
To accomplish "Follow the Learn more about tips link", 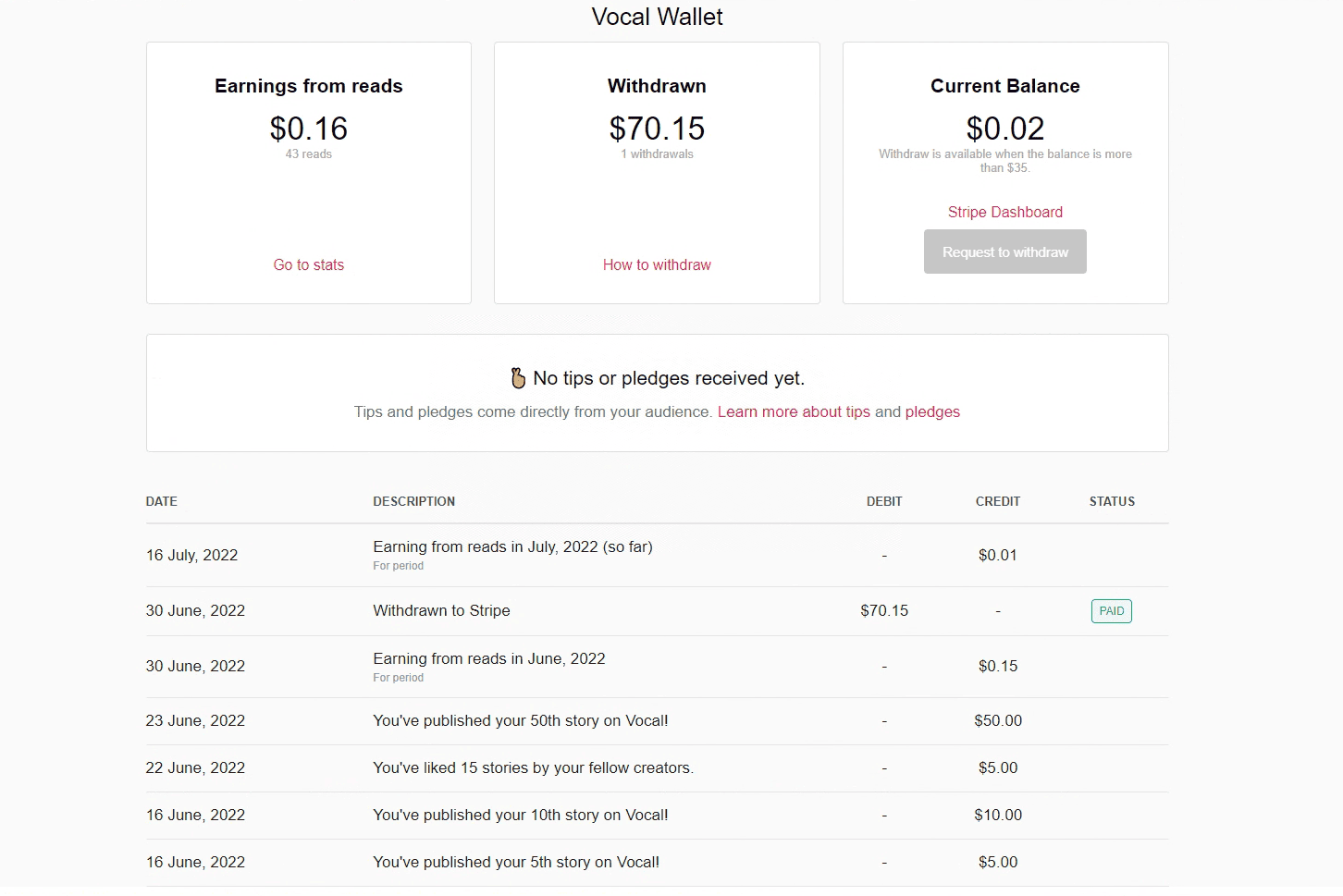I will click(x=793, y=412).
